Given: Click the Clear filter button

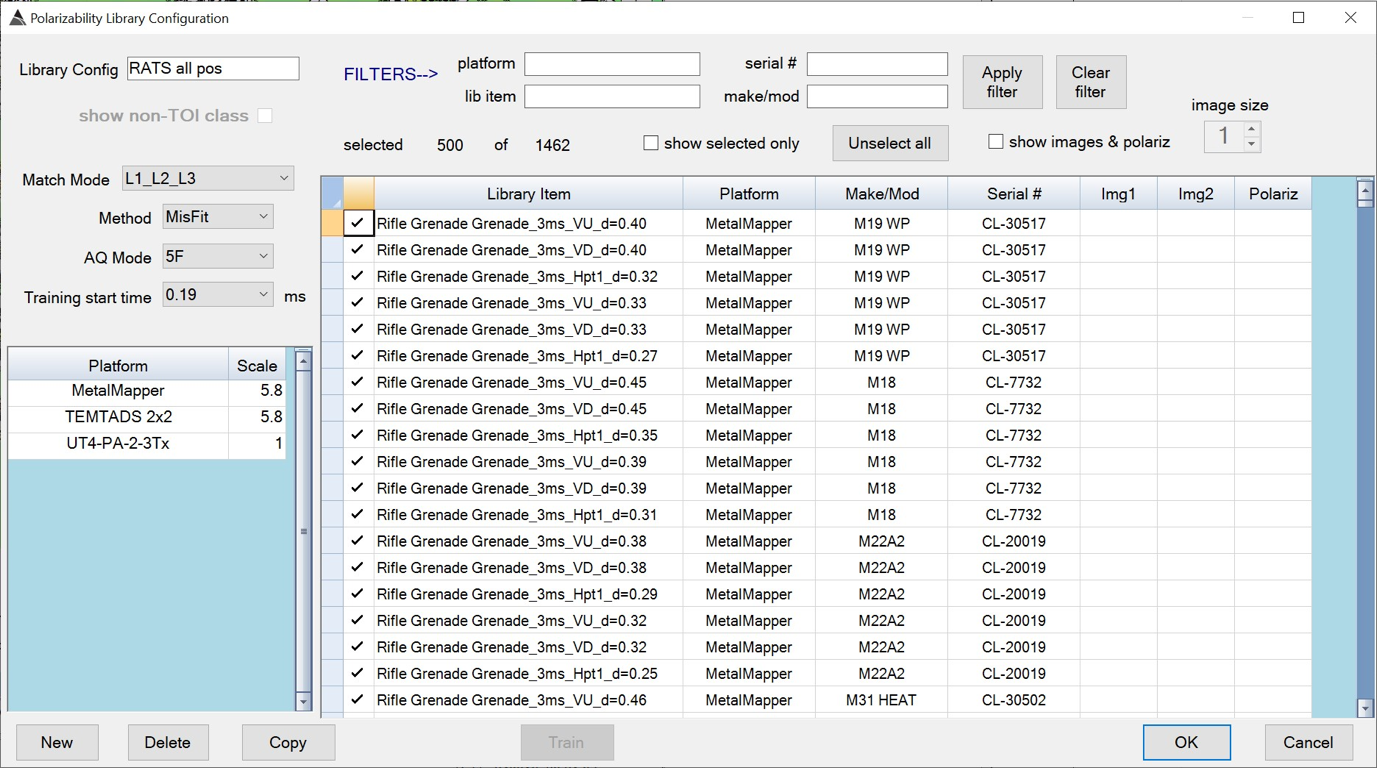Looking at the screenshot, I should click(1091, 82).
